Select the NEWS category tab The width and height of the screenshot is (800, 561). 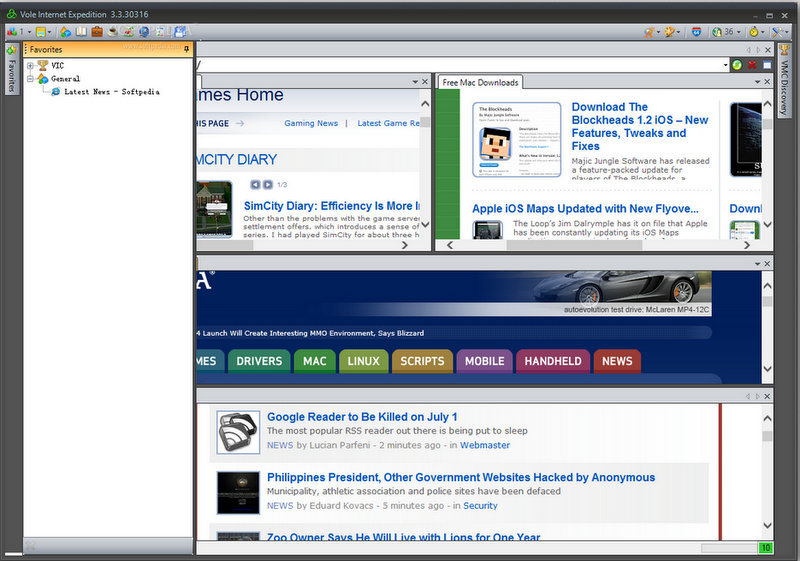pos(617,361)
